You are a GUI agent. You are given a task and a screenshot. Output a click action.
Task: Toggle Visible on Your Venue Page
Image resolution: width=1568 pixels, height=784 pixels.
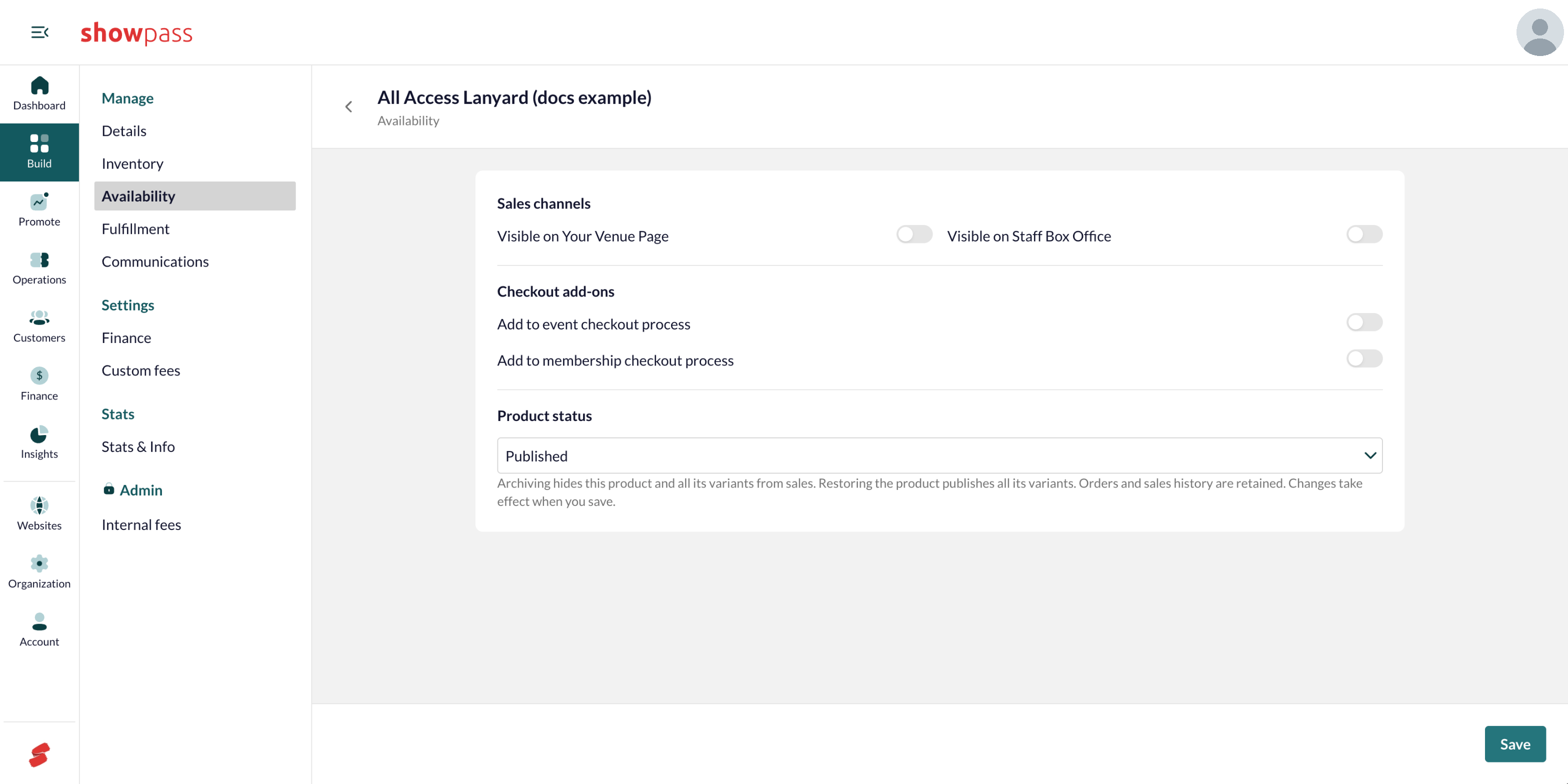pos(914,234)
